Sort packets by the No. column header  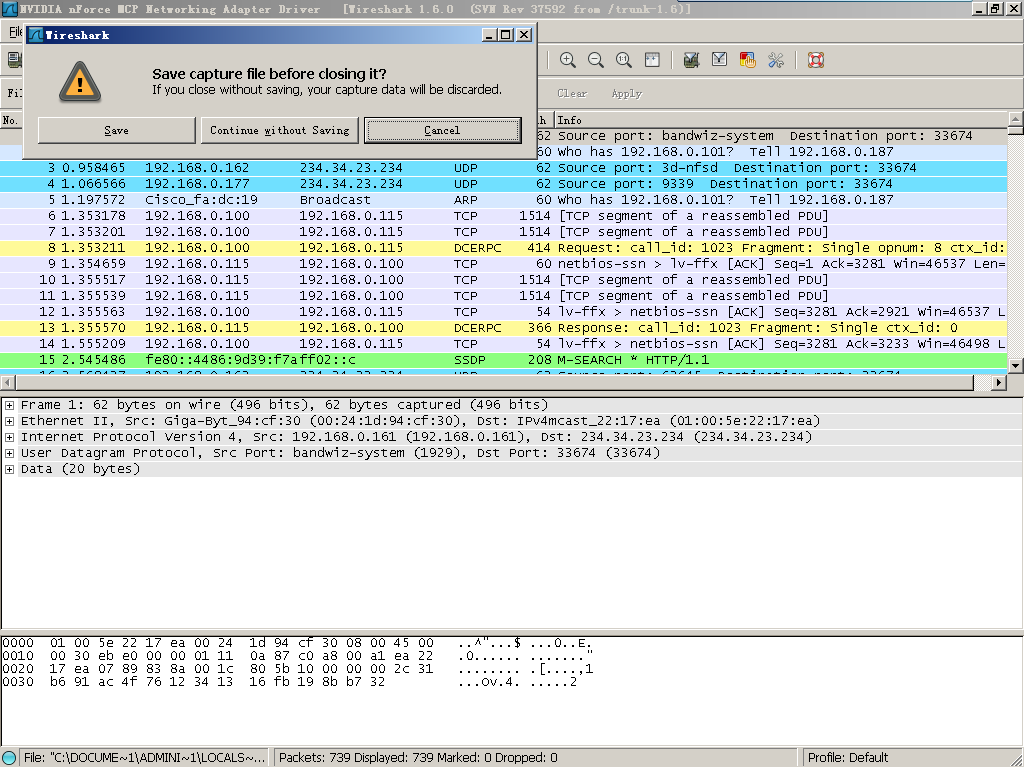12,120
